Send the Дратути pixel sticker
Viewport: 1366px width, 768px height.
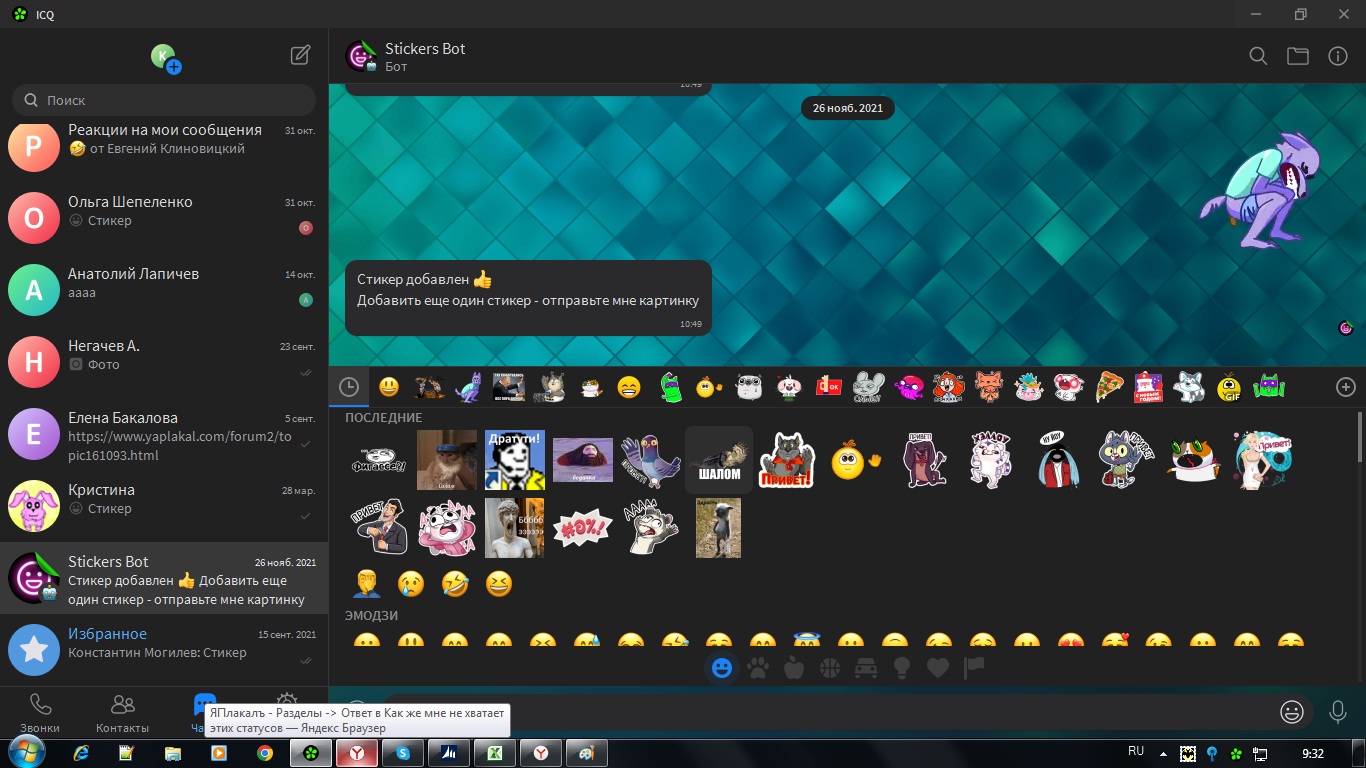click(x=515, y=460)
